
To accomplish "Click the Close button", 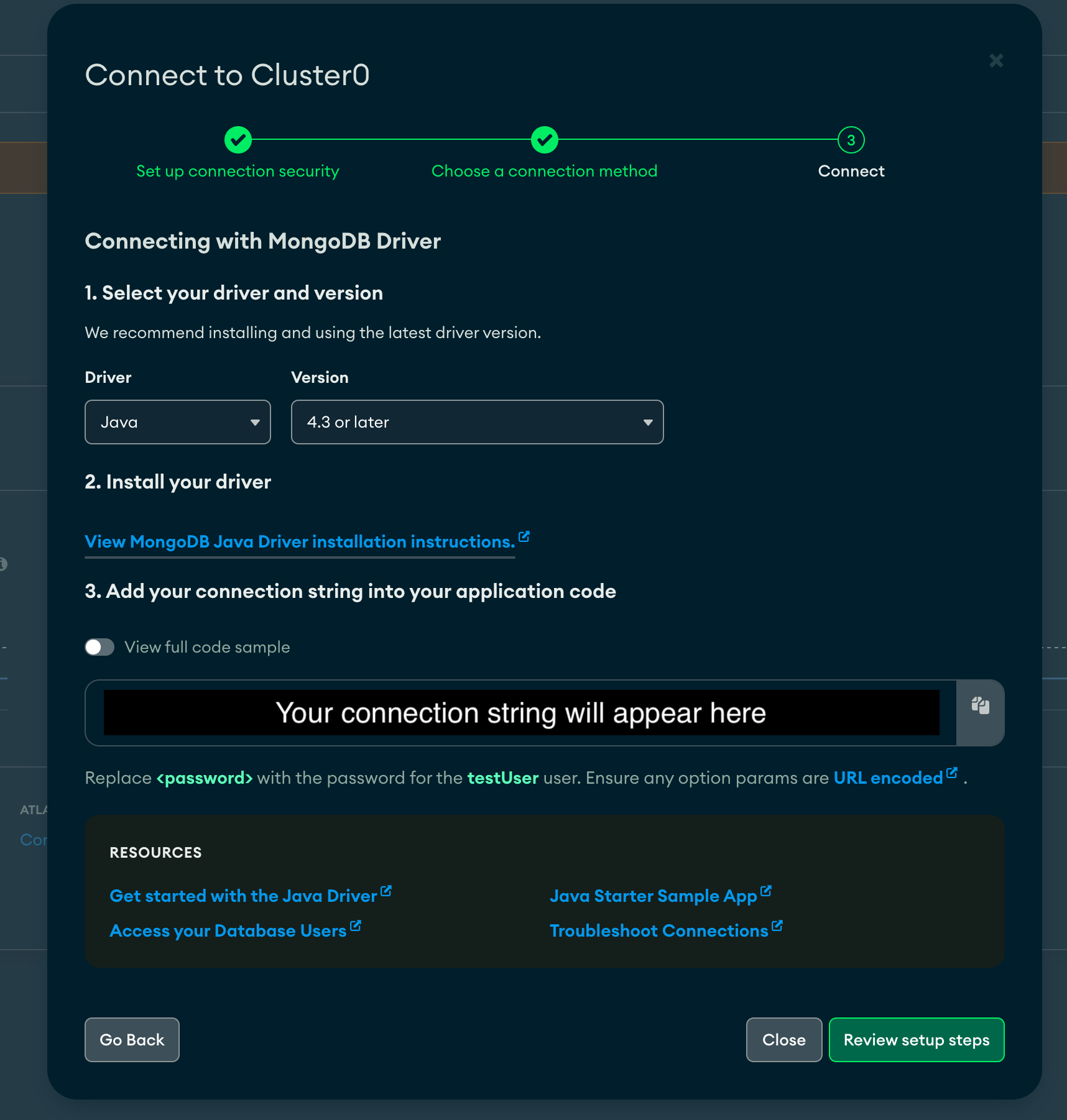I will [x=784, y=1040].
